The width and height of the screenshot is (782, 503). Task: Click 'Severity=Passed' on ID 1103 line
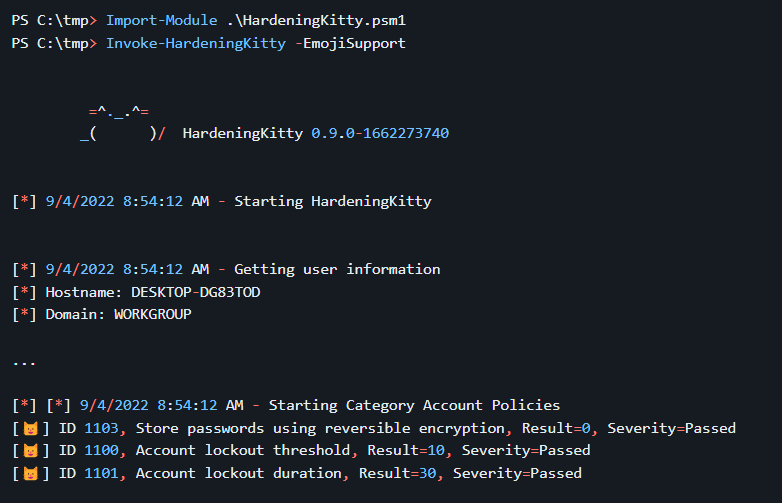click(x=671, y=428)
